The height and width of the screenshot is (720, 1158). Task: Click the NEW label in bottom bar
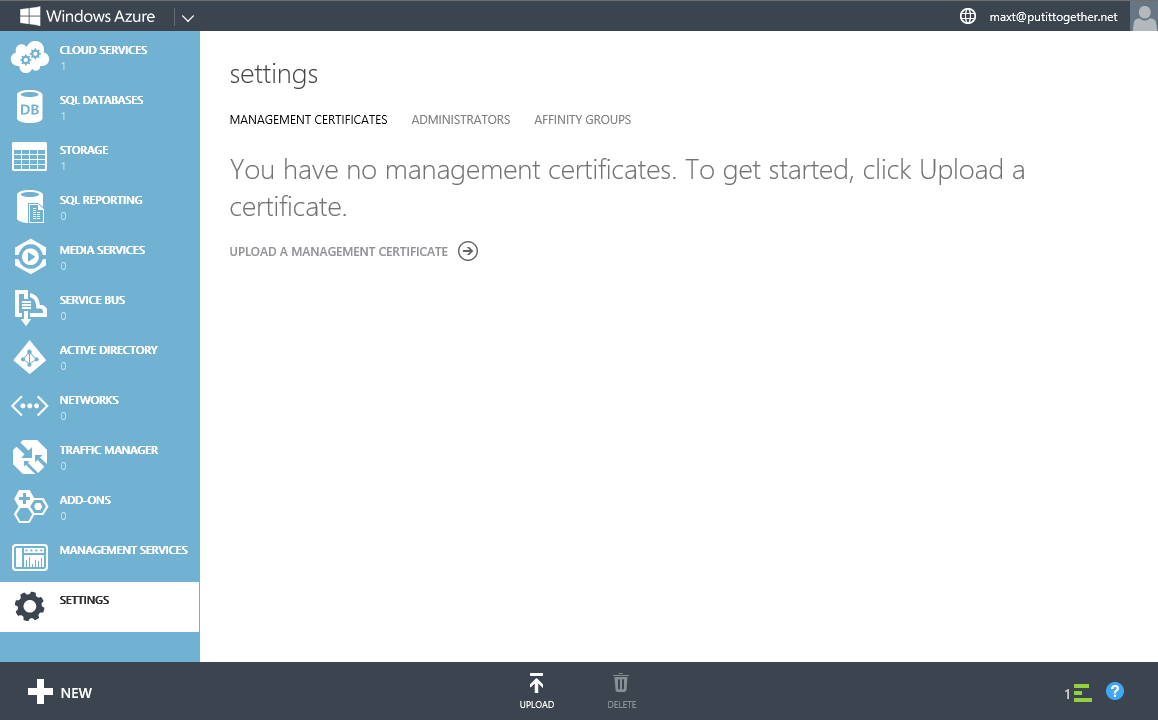[76, 693]
